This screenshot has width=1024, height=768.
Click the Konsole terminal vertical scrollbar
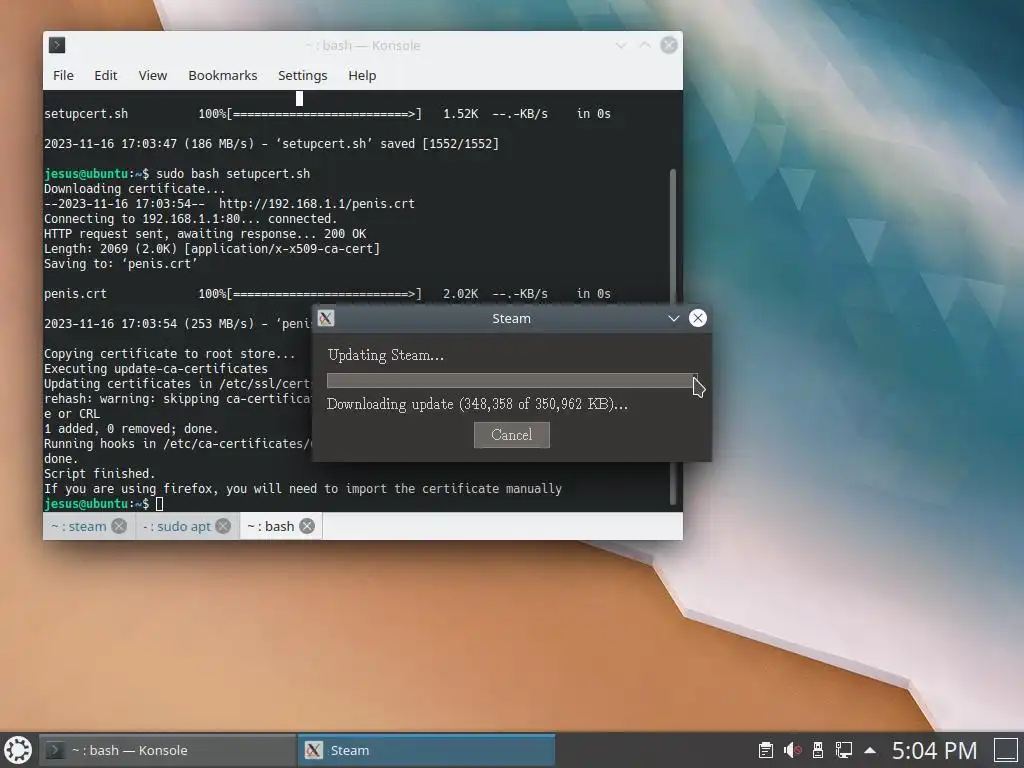click(x=673, y=337)
